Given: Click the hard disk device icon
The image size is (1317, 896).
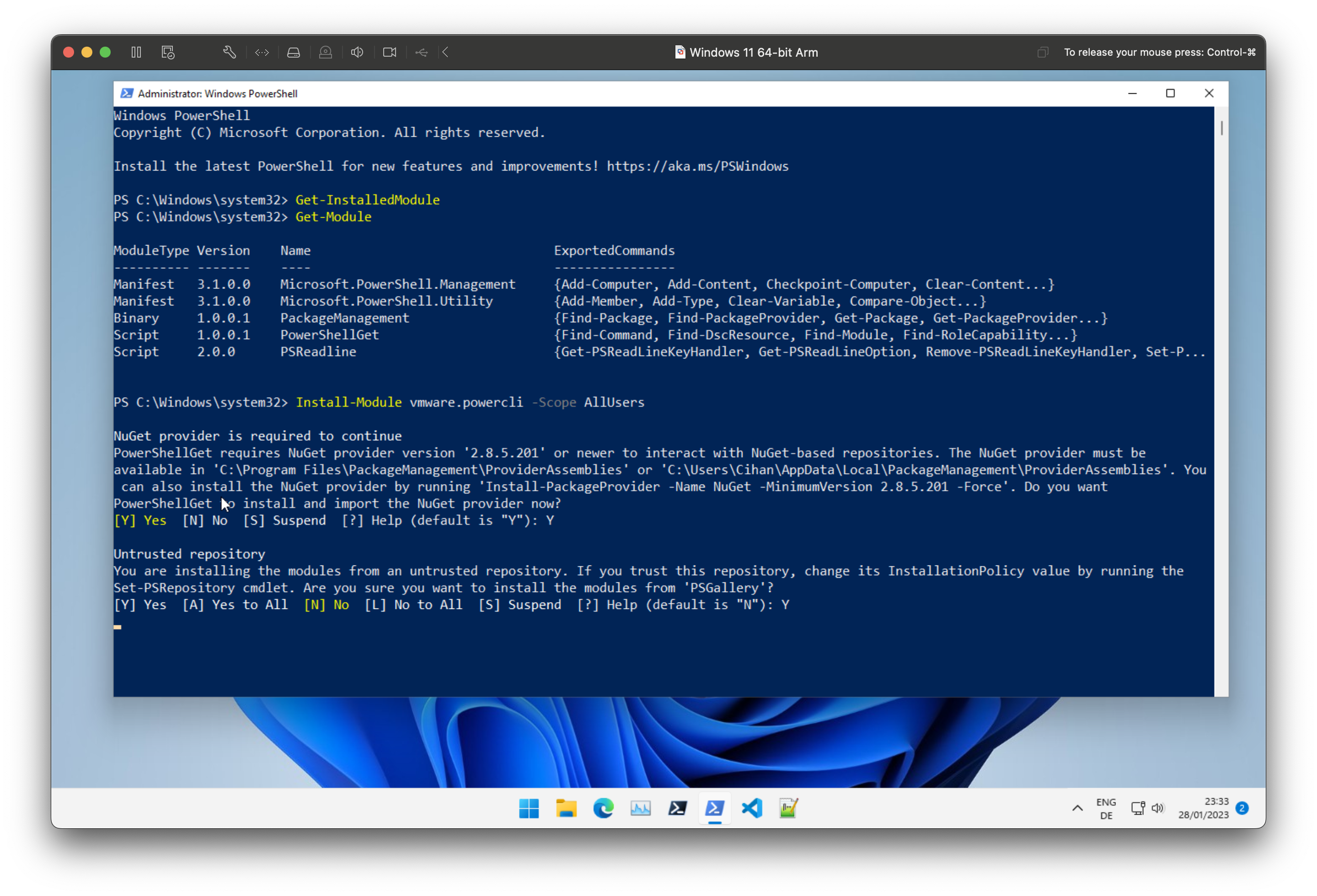Looking at the screenshot, I should (x=294, y=52).
